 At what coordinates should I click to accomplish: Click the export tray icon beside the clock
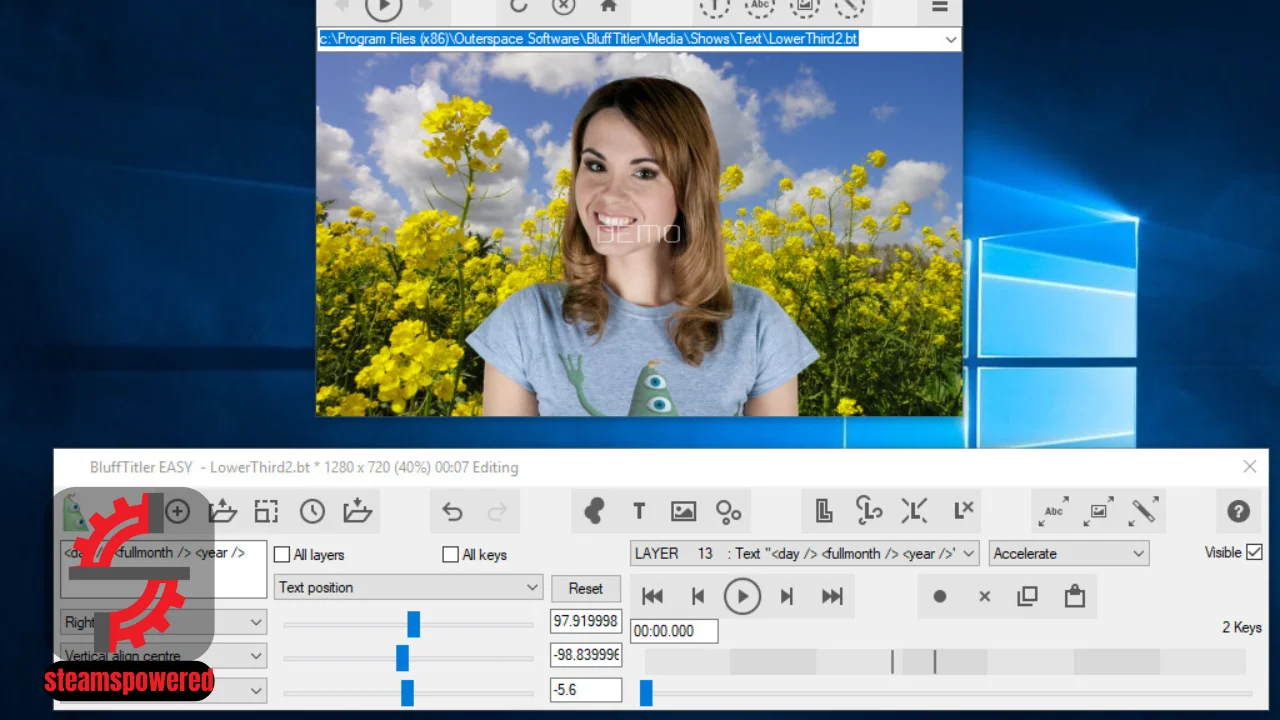click(357, 512)
